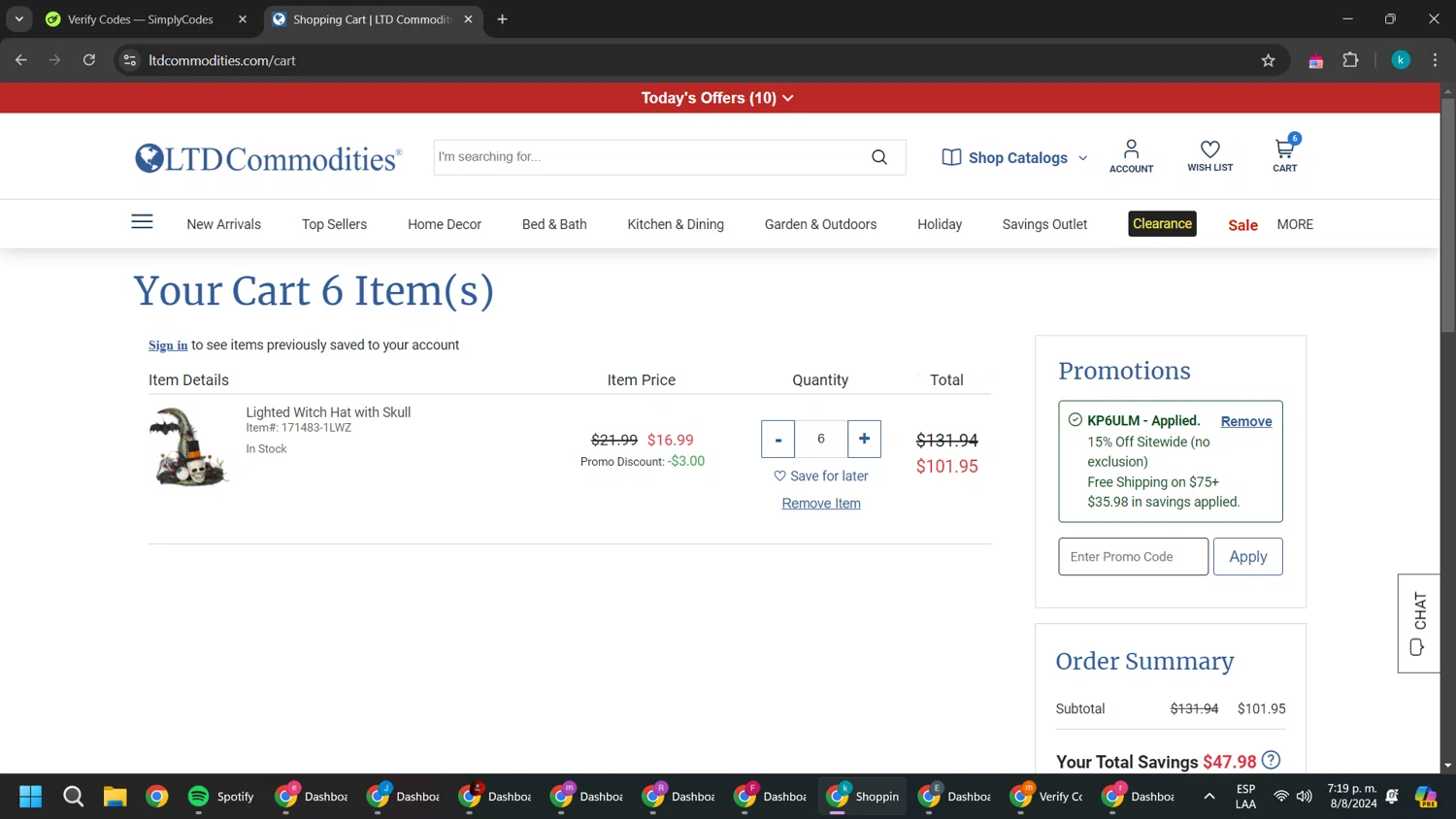Click the Clearance button
Image resolution: width=1456 pixels, height=819 pixels.
point(1162,223)
